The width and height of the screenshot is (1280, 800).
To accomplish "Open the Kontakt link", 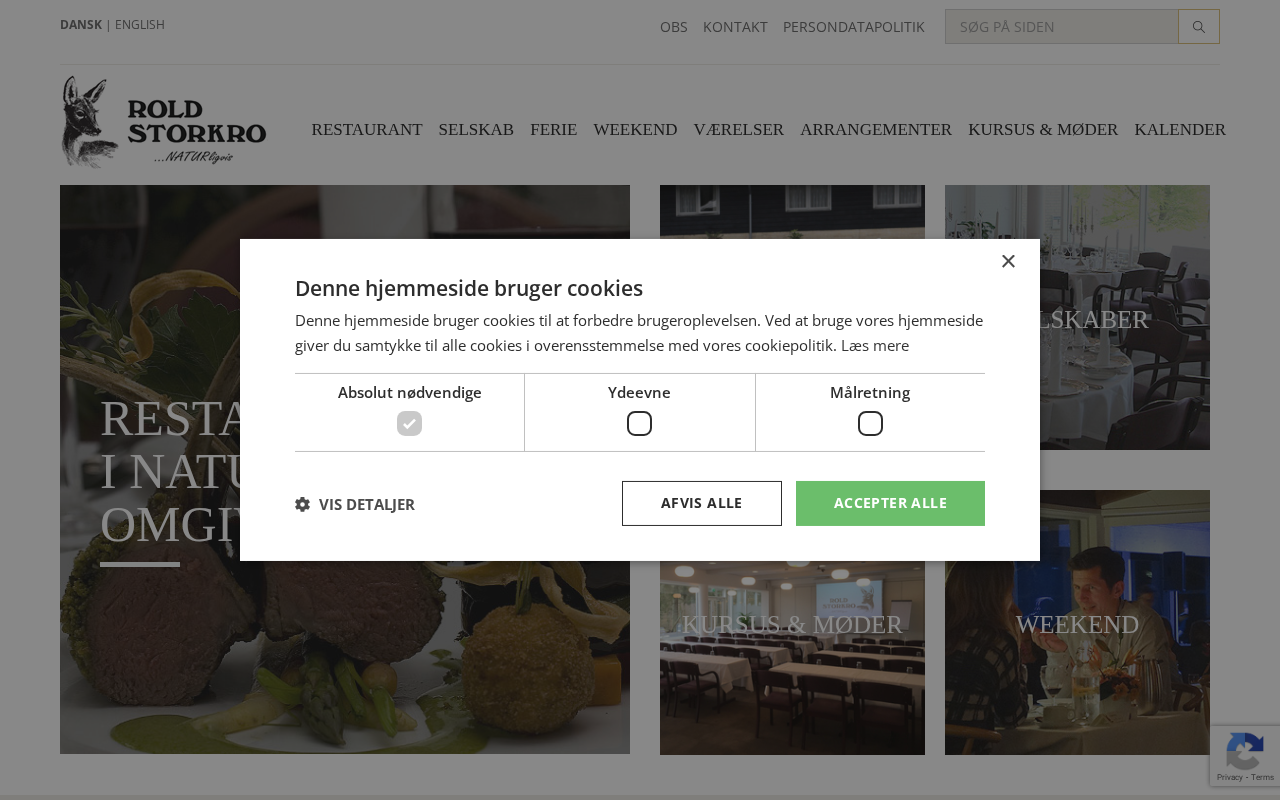I will [x=735, y=27].
